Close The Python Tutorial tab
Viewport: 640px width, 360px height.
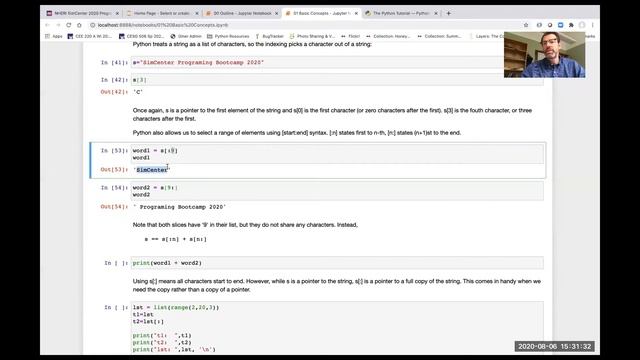436,13
